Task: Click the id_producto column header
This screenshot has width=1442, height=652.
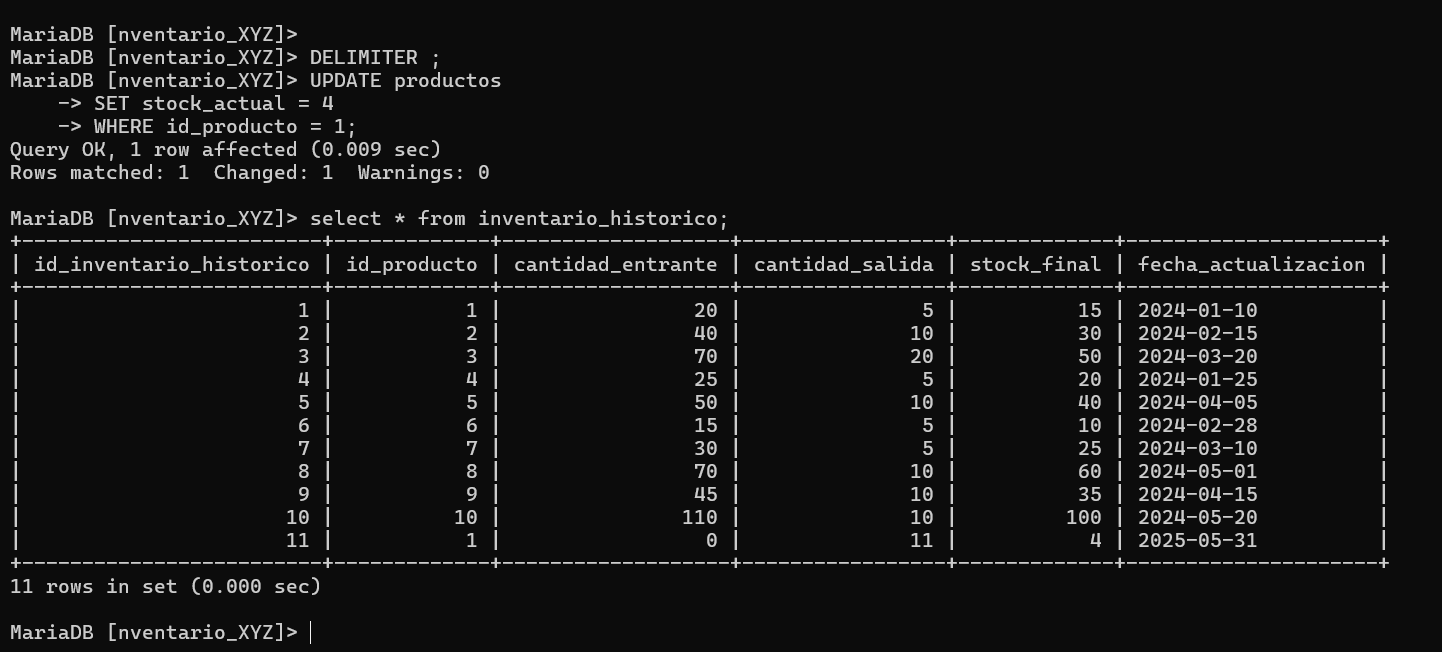Action: click(412, 265)
